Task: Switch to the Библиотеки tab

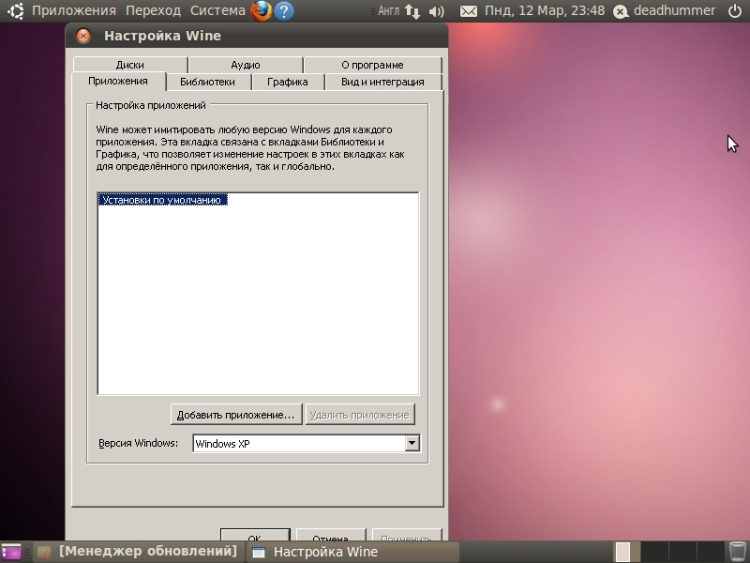Action: pyautogui.click(x=208, y=82)
